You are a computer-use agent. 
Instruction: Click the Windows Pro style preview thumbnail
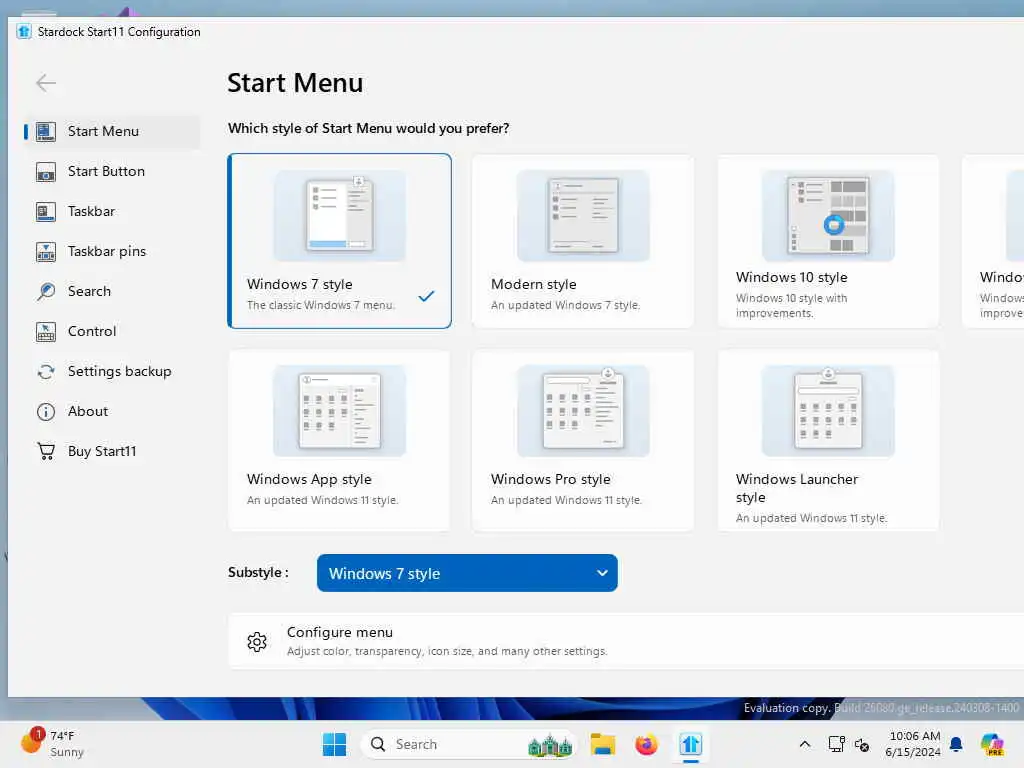583,411
